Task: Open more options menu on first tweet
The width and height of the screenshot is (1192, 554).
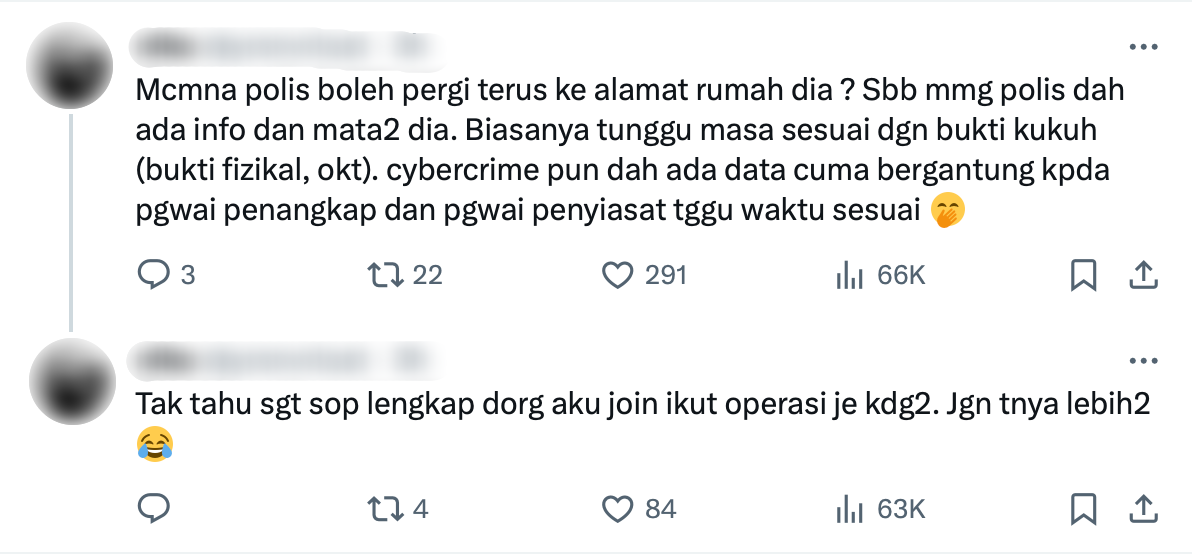Action: pyautogui.click(x=1143, y=47)
